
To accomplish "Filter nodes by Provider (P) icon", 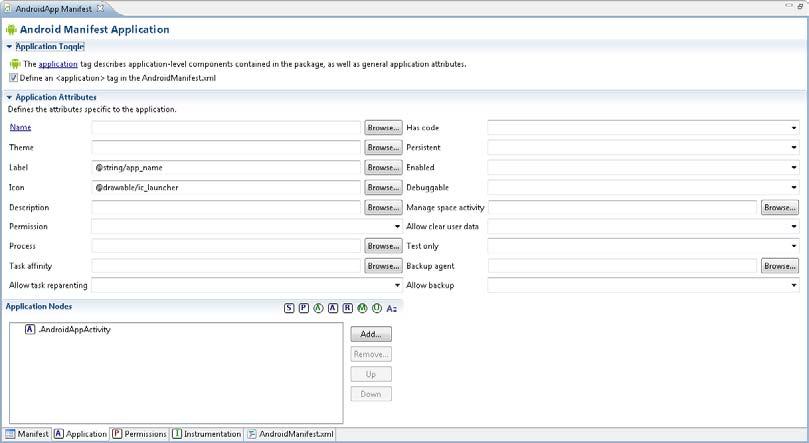I will coord(304,308).
